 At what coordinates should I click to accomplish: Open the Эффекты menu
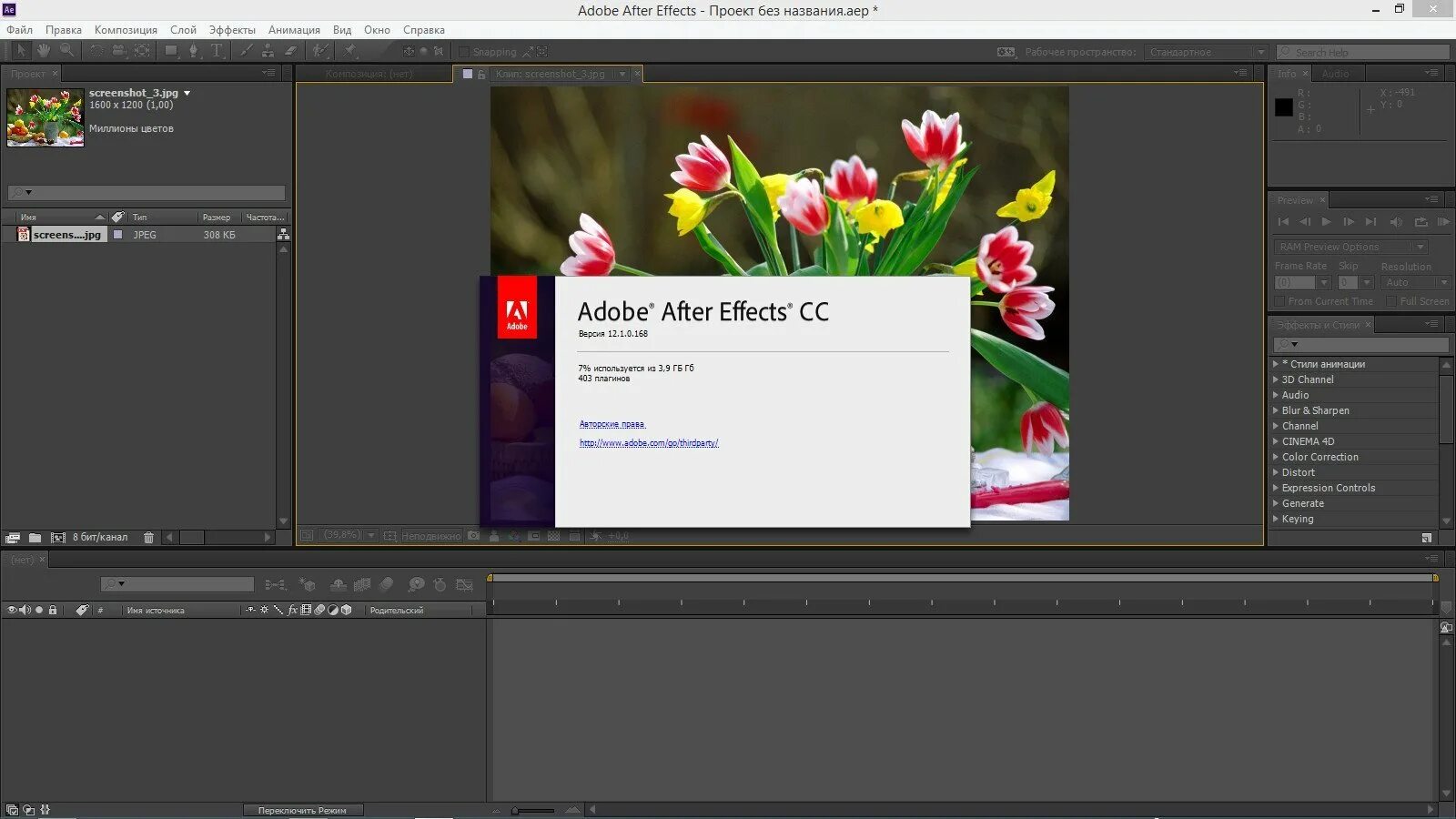232,29
